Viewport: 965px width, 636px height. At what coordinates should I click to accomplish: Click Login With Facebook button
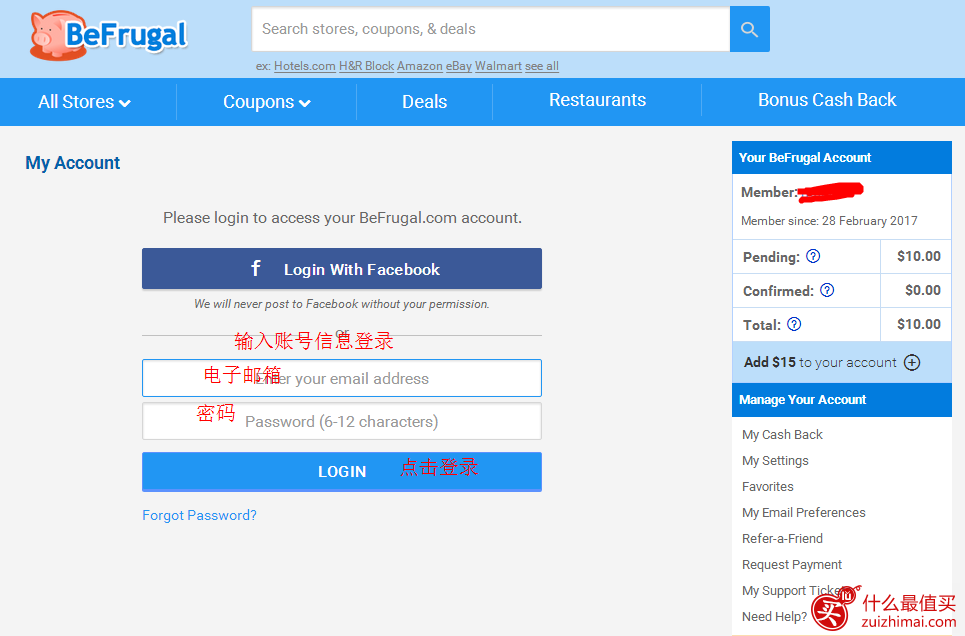click(342, 269)
